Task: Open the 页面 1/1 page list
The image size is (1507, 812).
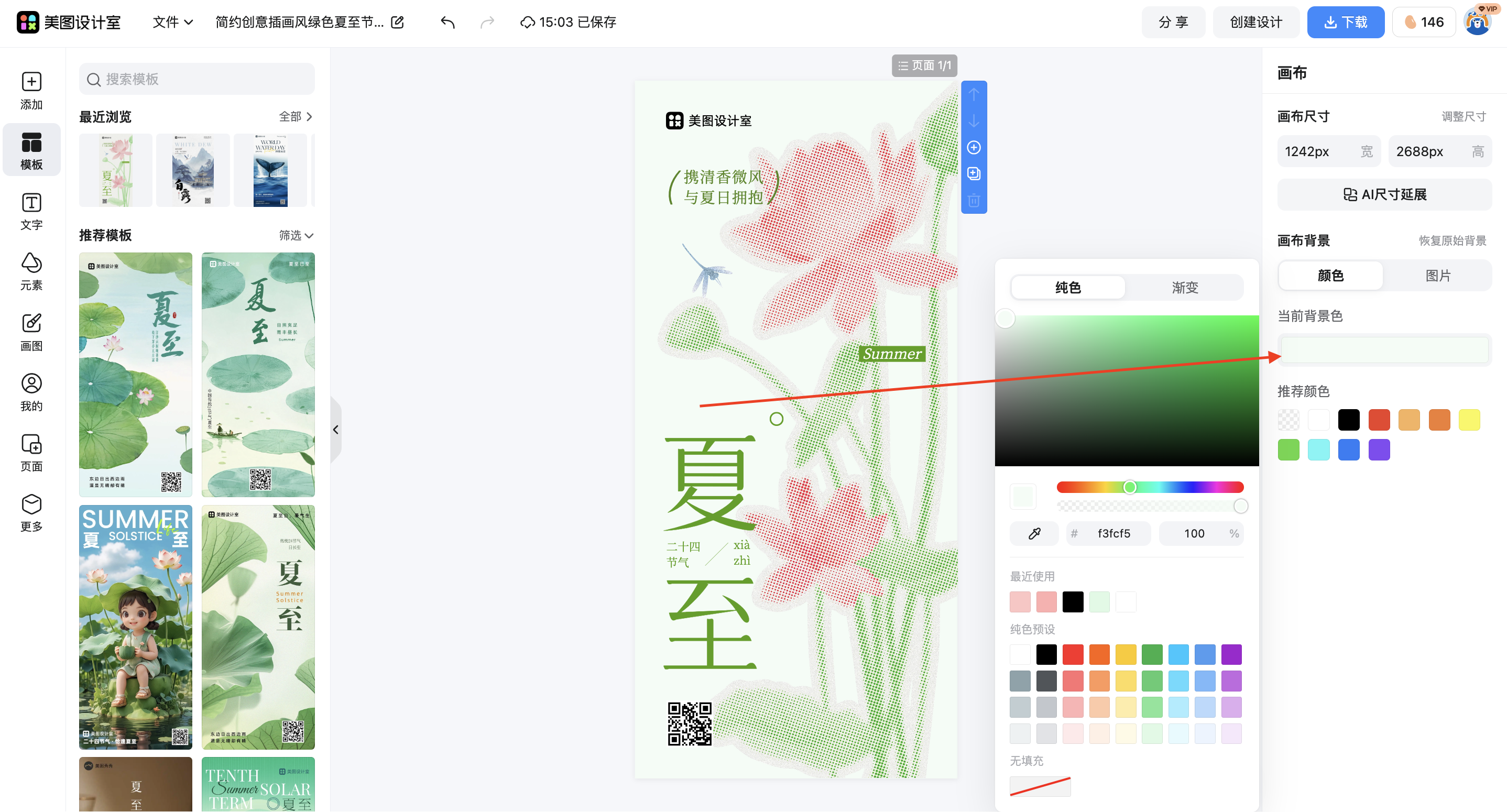Action: (924, 65)
